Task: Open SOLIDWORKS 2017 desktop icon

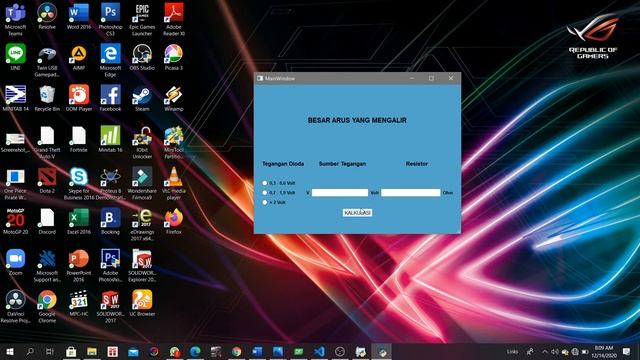Action: pos(110,306)
